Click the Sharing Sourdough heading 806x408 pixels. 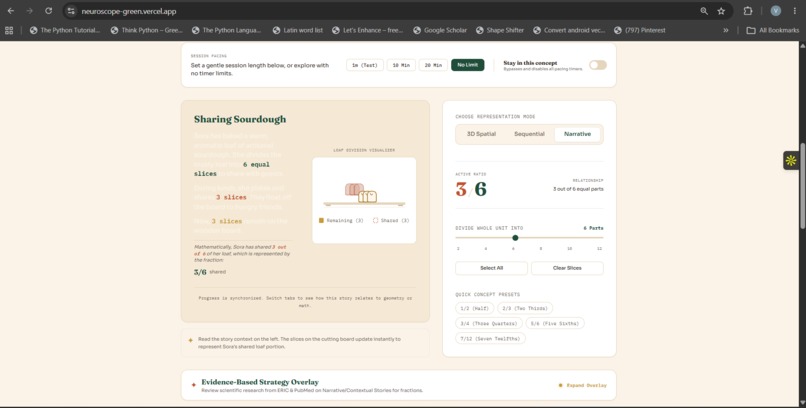pos(240,119)
